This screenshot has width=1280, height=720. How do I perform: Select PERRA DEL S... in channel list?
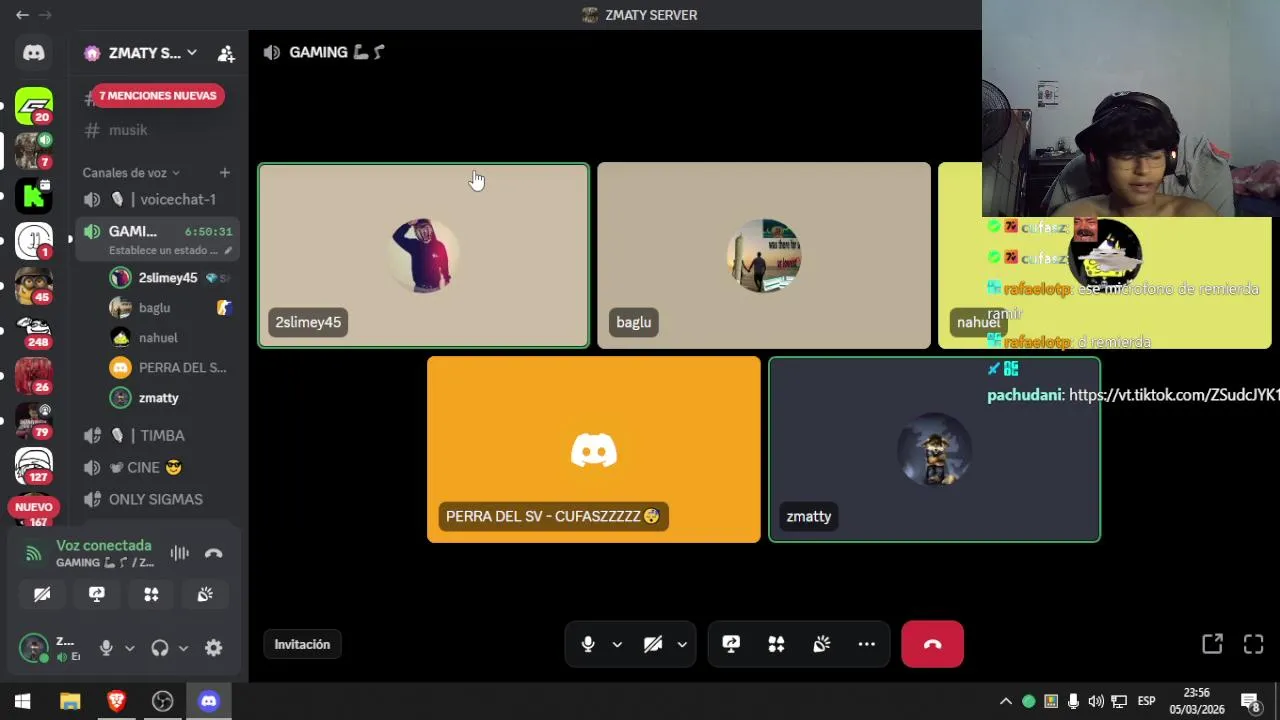click(x=170, y=367)
